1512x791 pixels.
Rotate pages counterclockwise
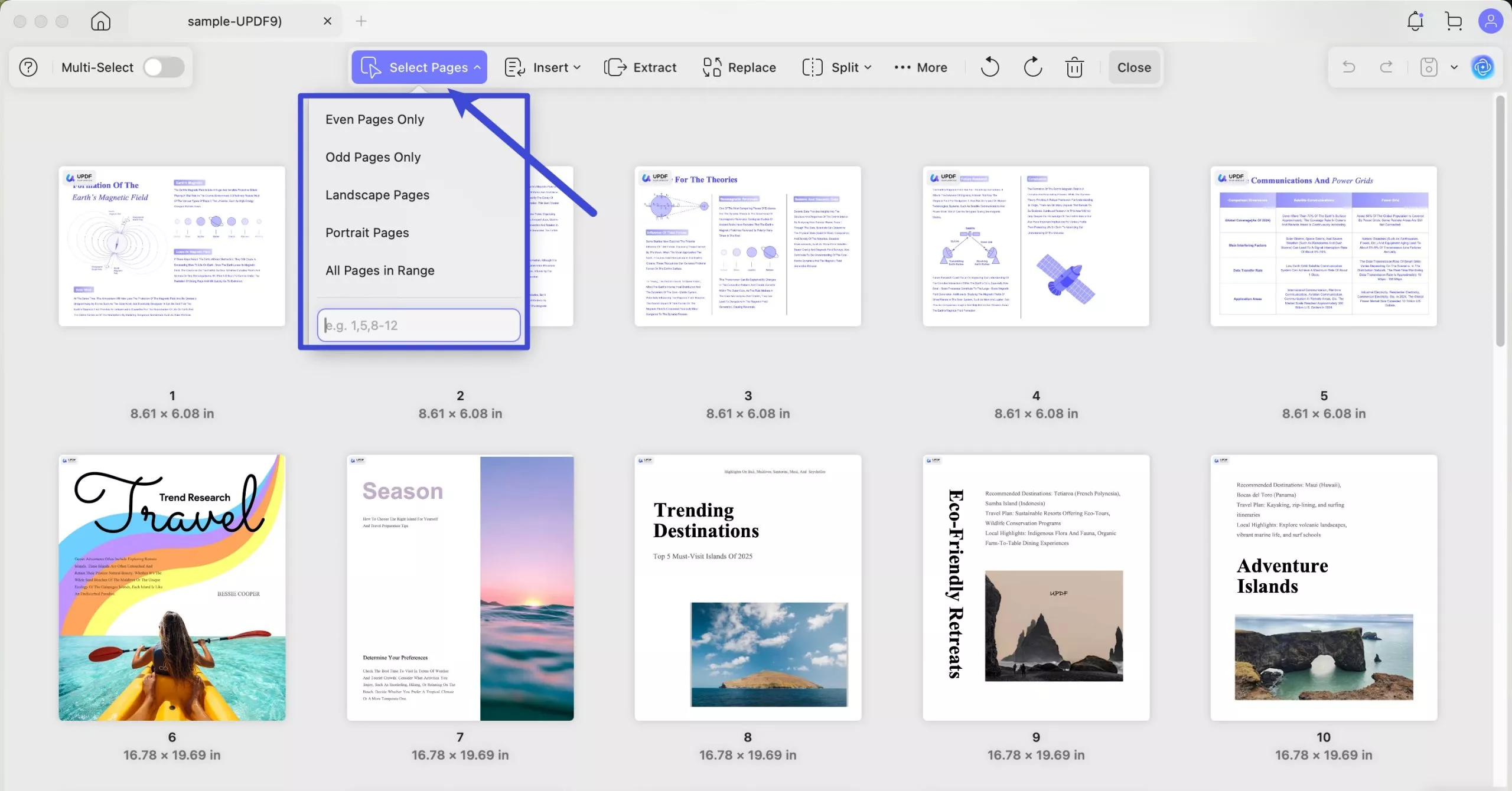(x=990, y=67)
